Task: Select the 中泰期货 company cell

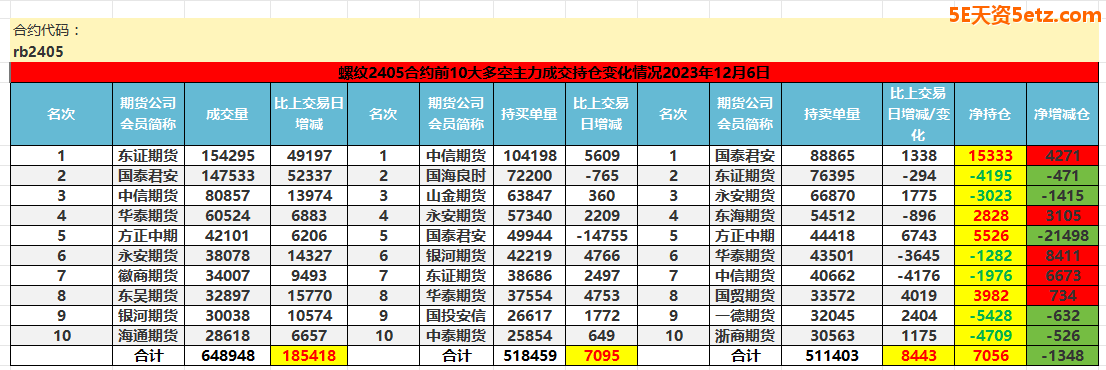Action: click(456, 335)
